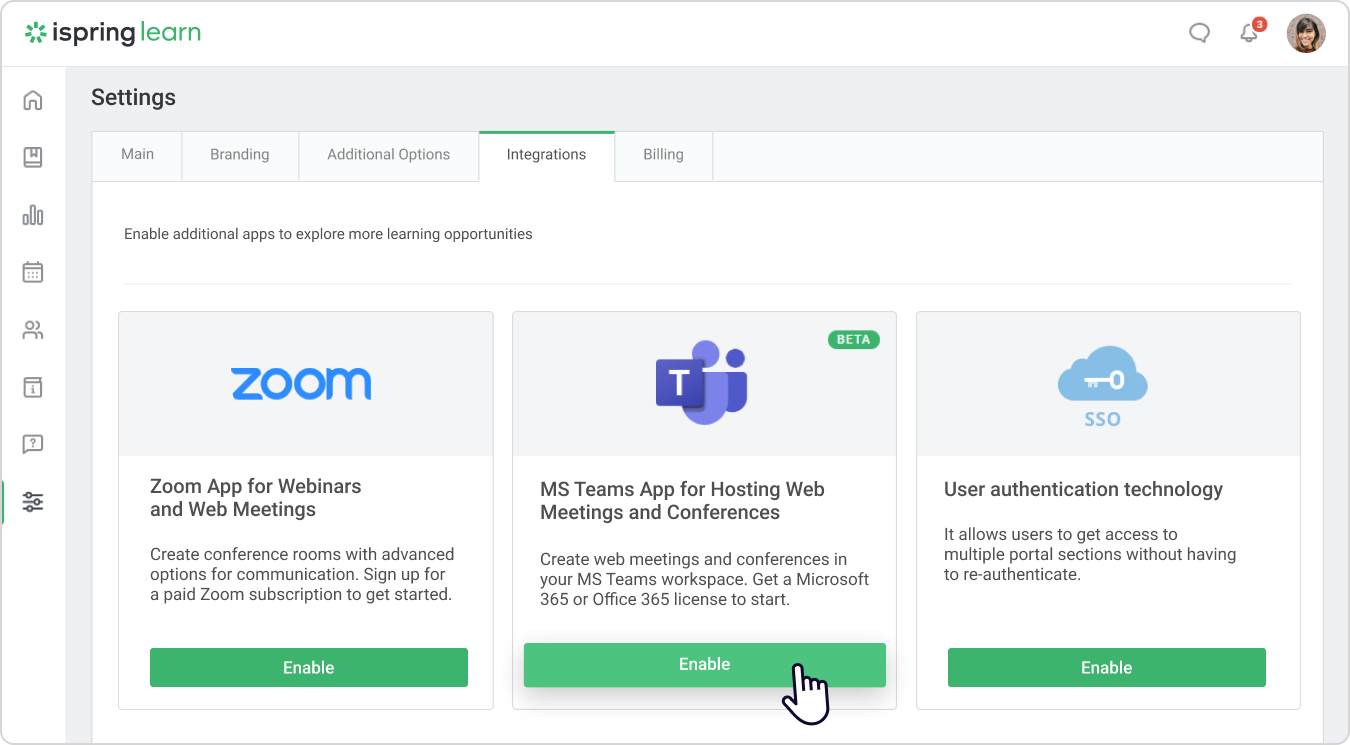Click the re-authenticate description text
Image resolution: width=1350 pixels, height=745 pixels.
pyautogui.click(x=1090, y=554)
